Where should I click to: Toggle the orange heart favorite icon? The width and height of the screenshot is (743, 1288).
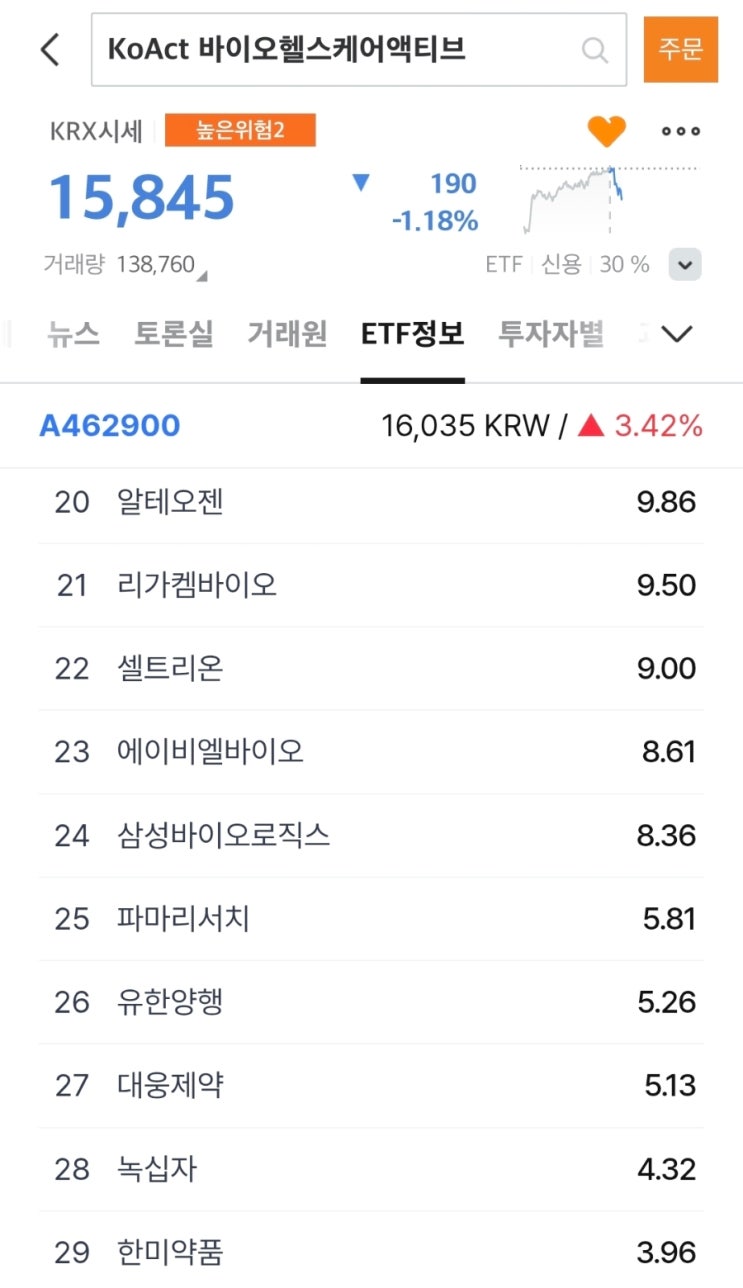click(x=606, y=131)
